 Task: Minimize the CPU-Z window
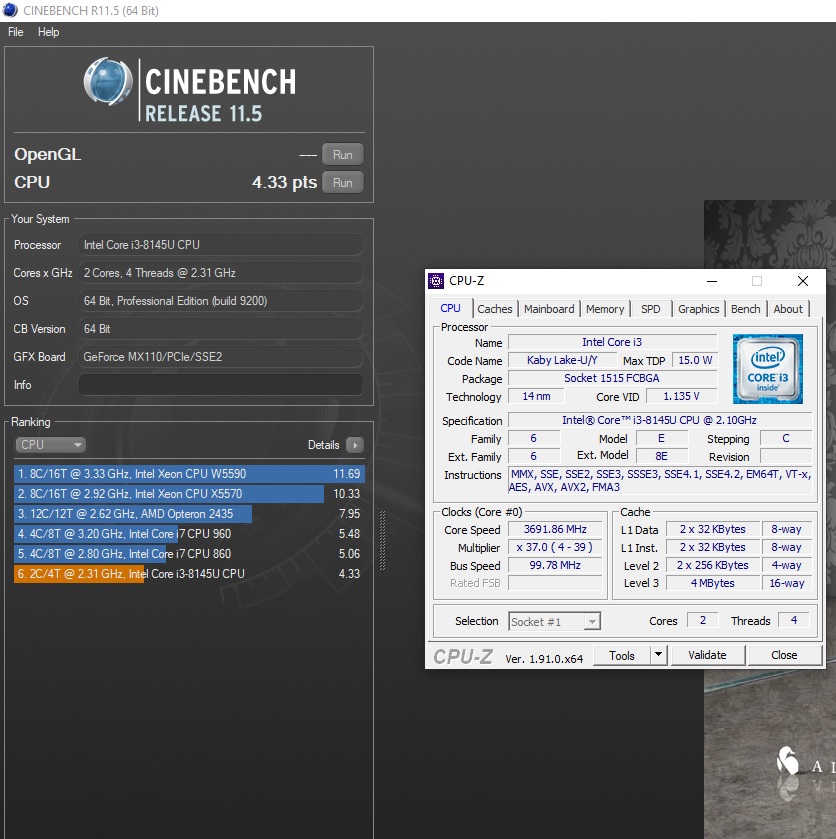(712, 281)
